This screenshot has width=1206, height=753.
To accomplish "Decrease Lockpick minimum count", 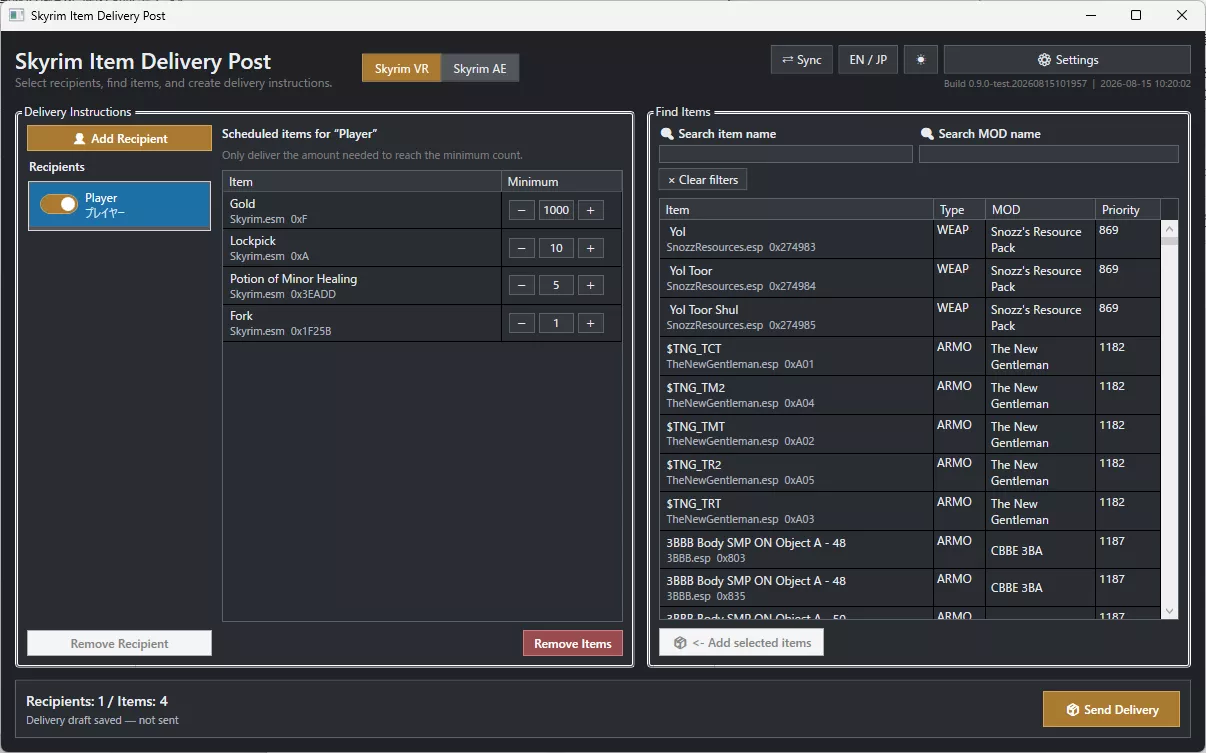I will [x=522, y=248].
